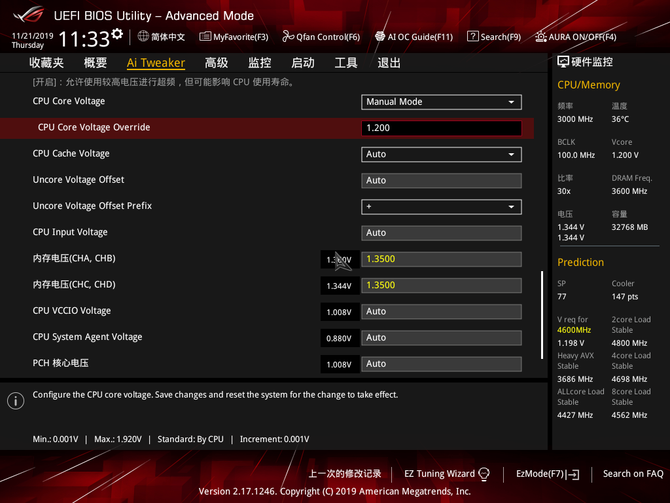
Task: Open the 退出 tab
Action: (389, 63)
